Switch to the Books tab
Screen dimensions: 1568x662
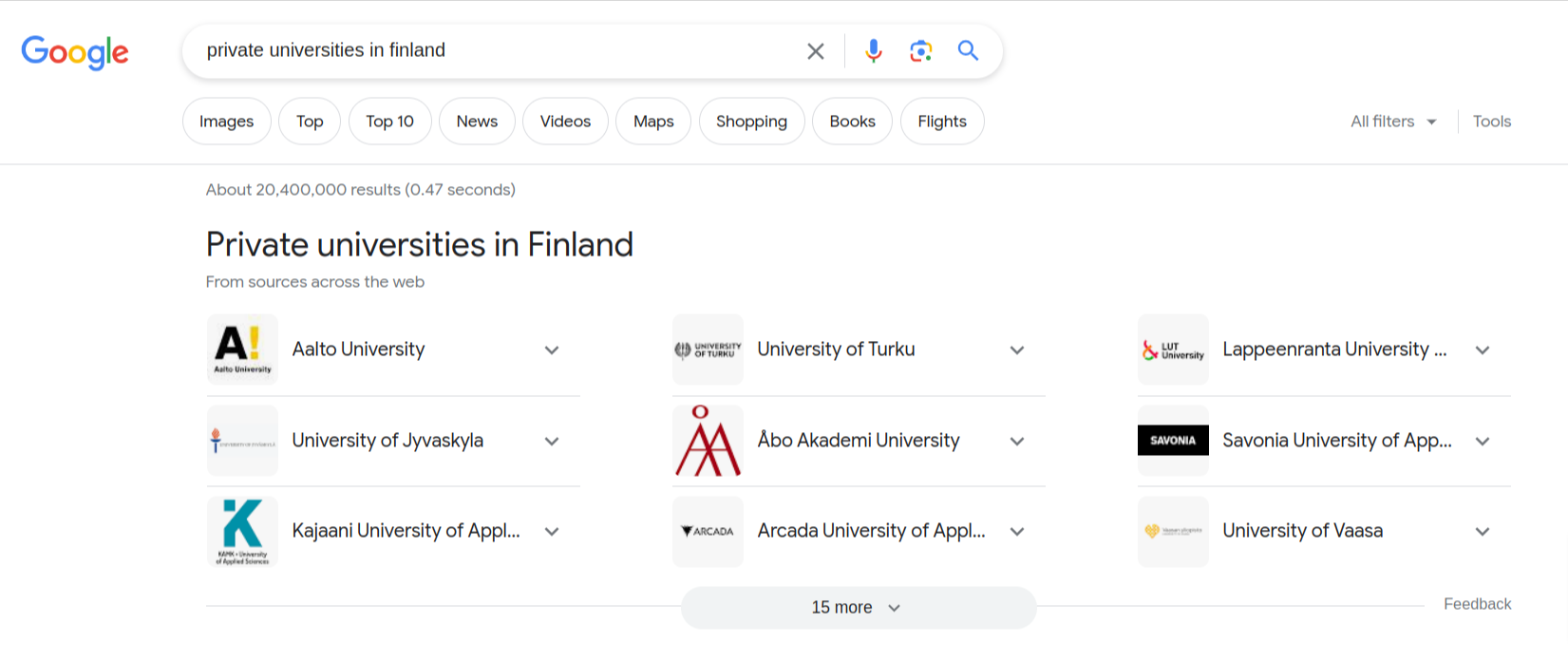coord(853,122)
